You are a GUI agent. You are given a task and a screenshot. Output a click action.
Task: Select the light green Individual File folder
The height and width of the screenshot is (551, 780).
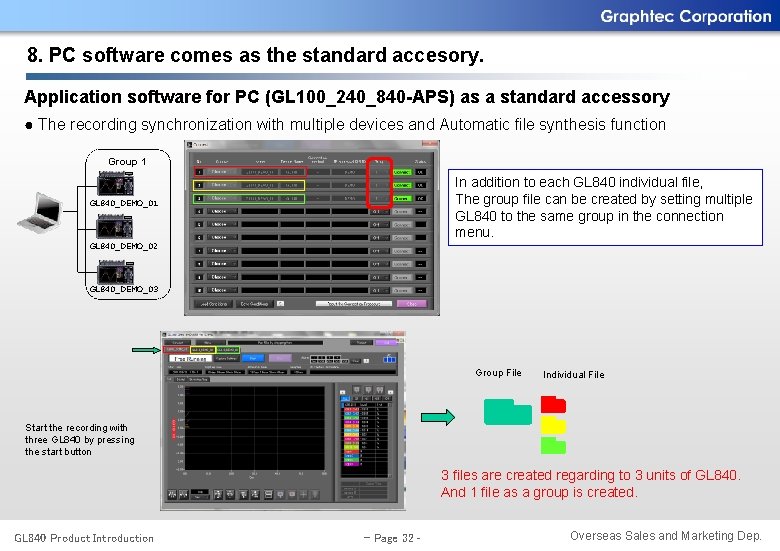pyautogui.click(x=553, y=445)
